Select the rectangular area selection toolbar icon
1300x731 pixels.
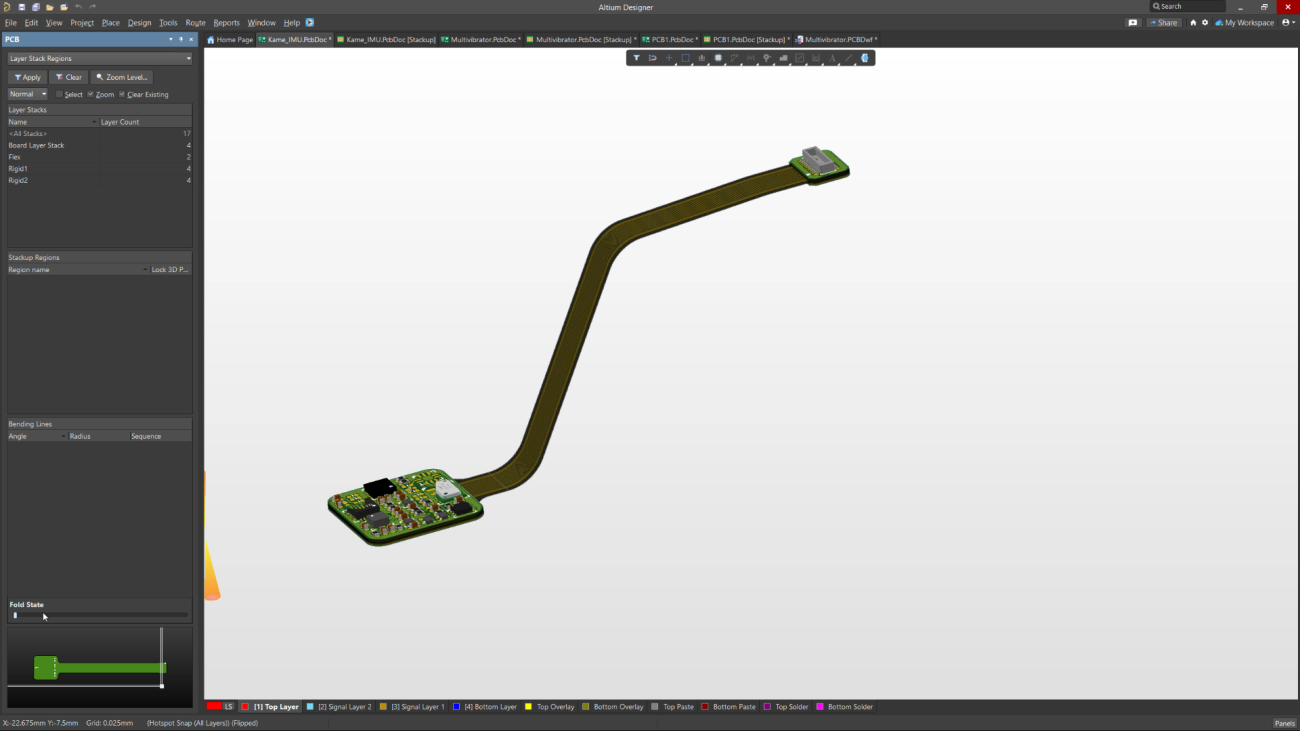686,57
